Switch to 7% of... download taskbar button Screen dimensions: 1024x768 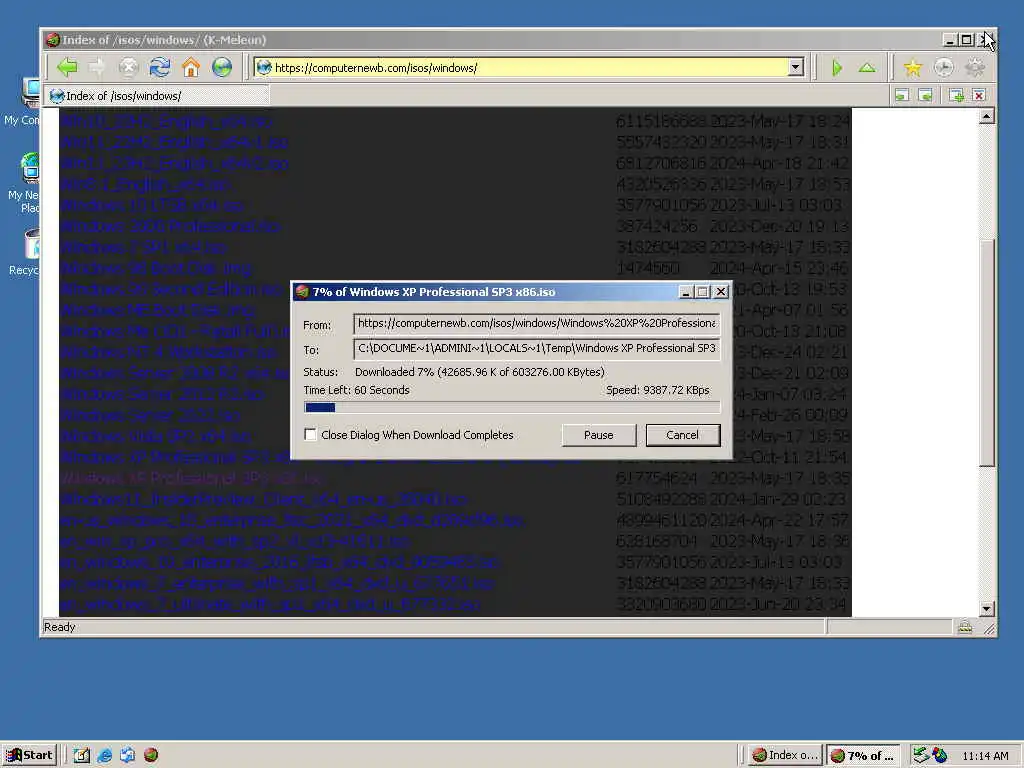pyautogui.click(x=863, y=755)
